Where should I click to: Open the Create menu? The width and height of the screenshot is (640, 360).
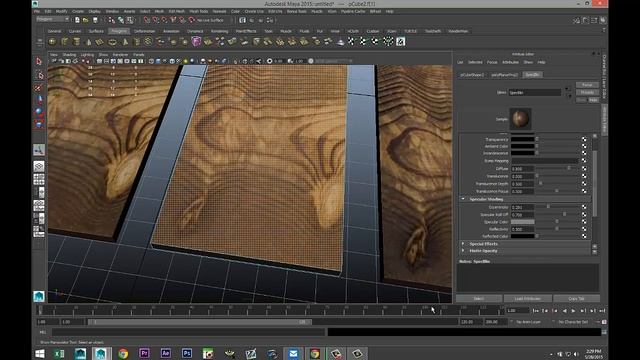tap(78, 11)
